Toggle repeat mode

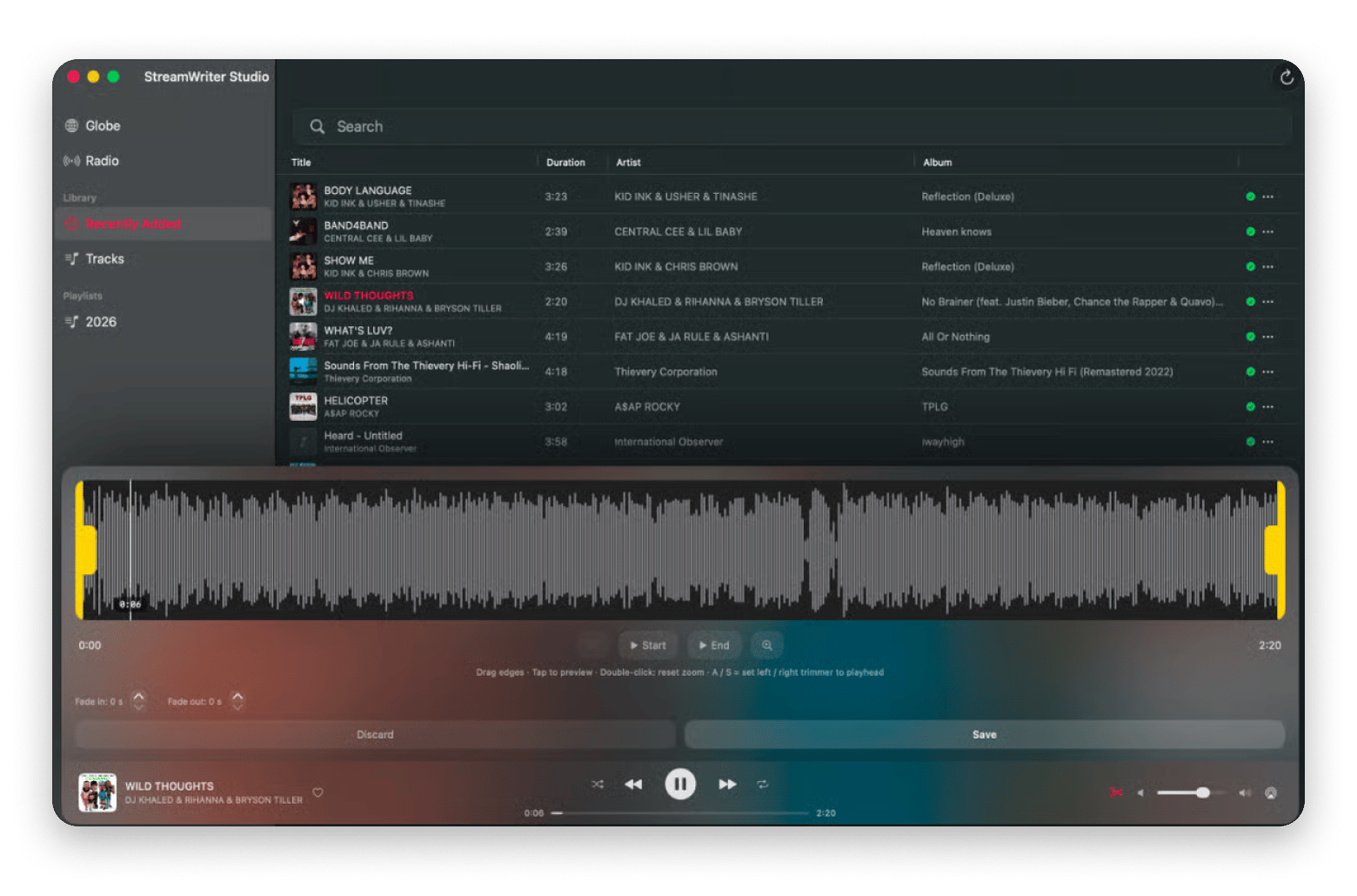tap(763, 785)
